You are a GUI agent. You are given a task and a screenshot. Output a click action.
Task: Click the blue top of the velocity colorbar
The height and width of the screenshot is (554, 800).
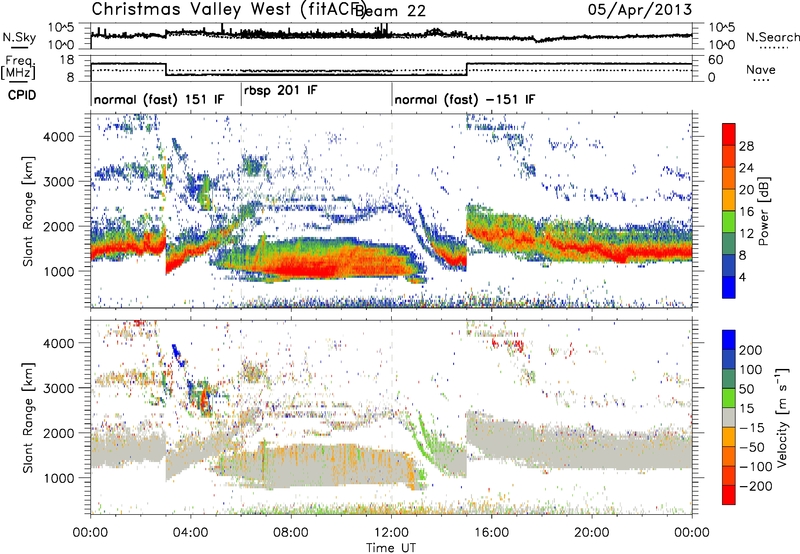click(729, 339)
